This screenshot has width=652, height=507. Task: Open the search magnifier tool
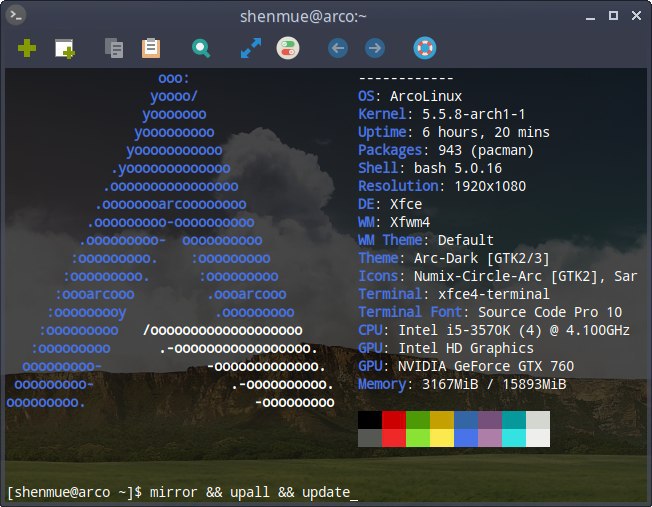click(x=201, y=49)
